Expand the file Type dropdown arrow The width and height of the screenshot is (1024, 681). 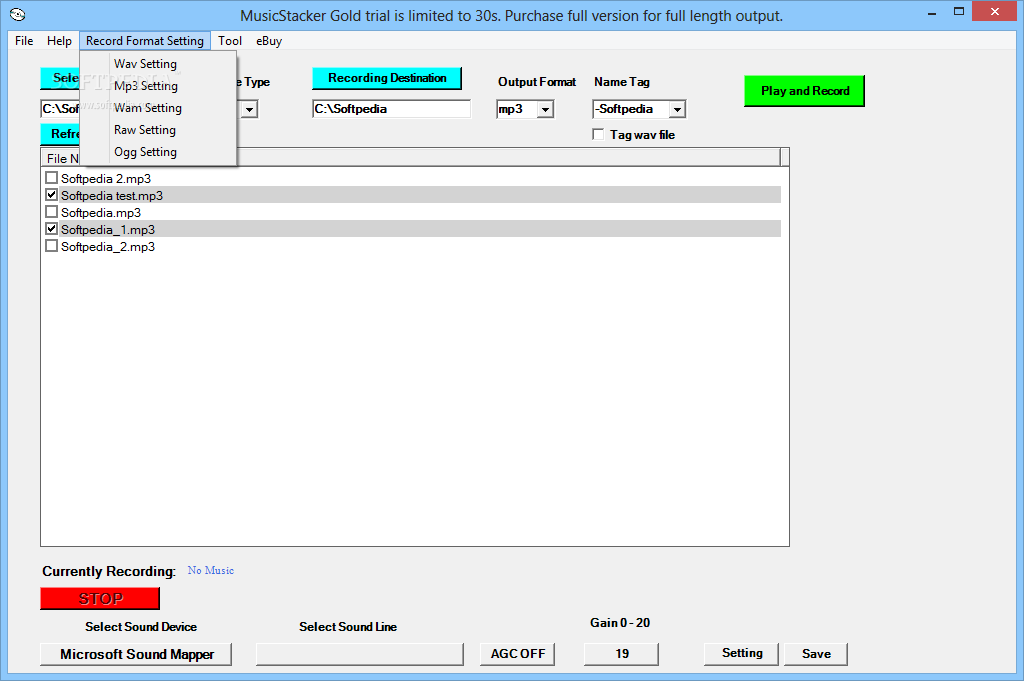click(249, 110)
